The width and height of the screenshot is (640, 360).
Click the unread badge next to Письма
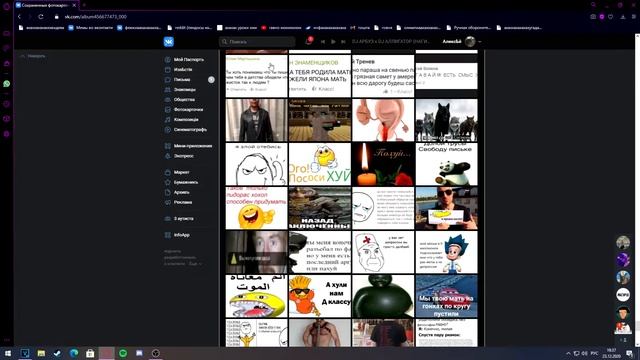(x=211, y=80)
